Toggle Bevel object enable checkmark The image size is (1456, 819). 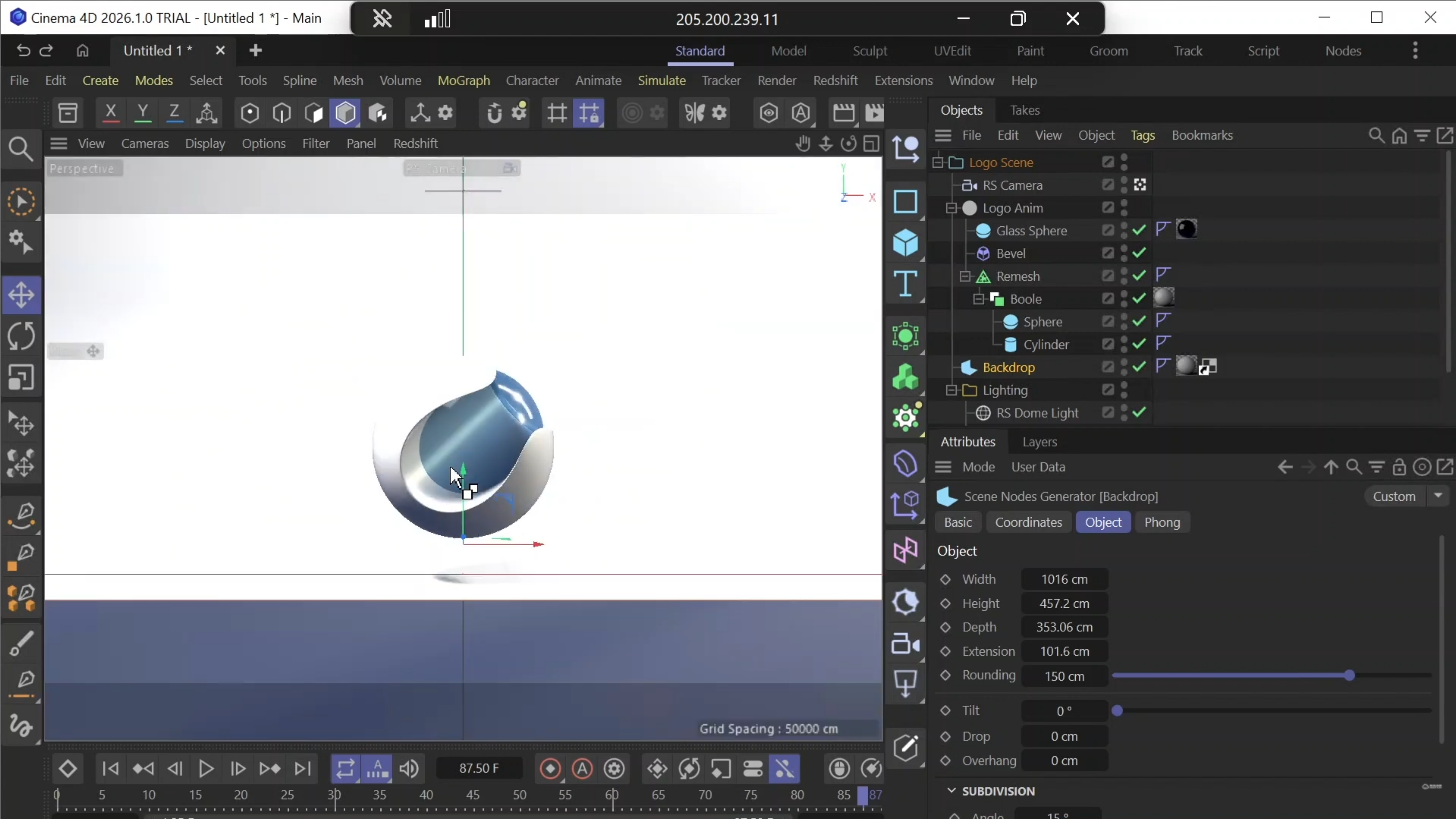[x=1139, y=253]
